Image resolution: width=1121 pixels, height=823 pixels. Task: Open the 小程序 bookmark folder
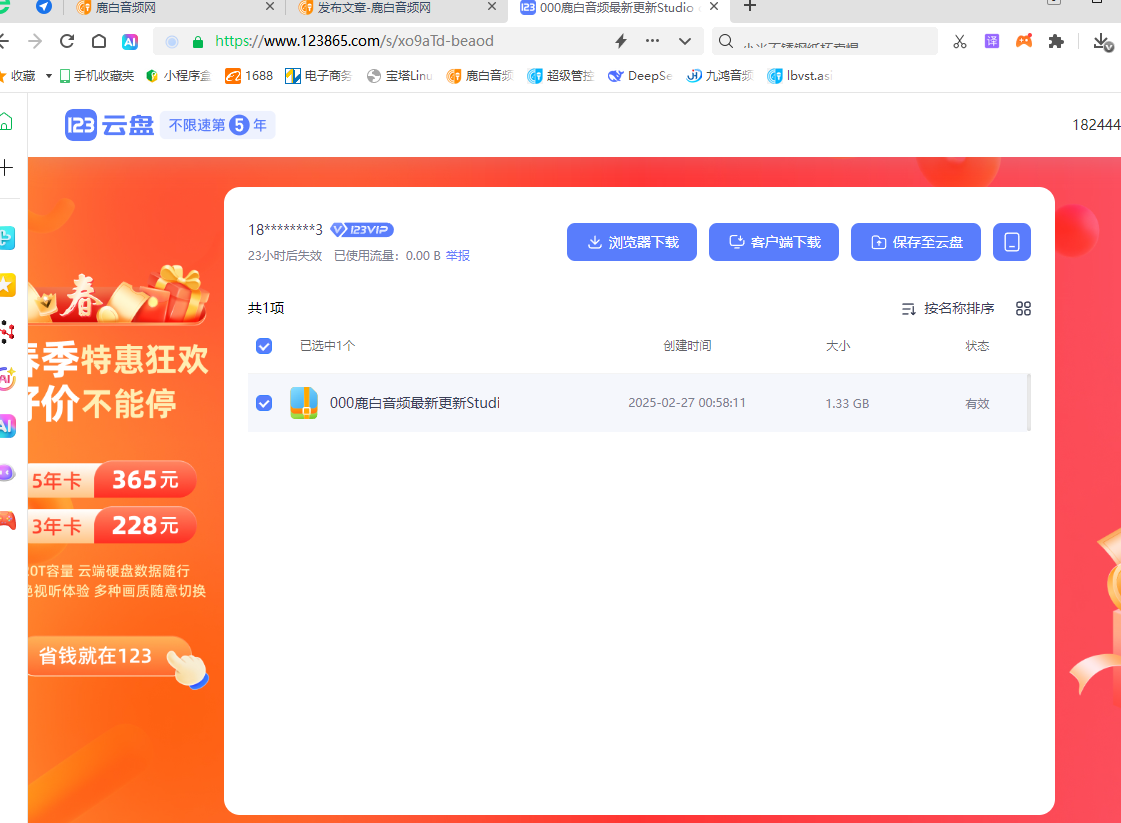[178, 76]
